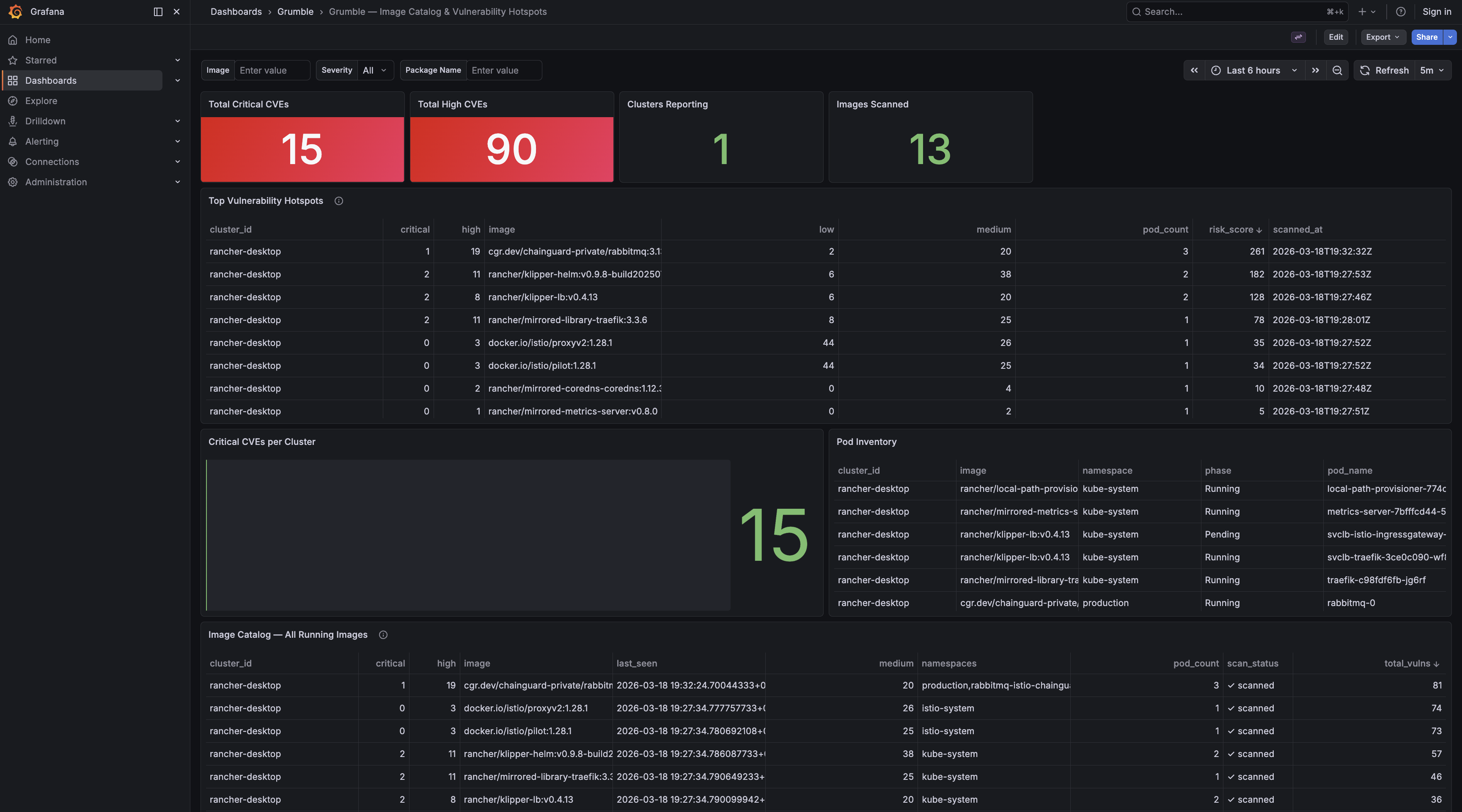
Task: Open the Grumble folder breadcrumb
Action: click(x=295, y=11)
